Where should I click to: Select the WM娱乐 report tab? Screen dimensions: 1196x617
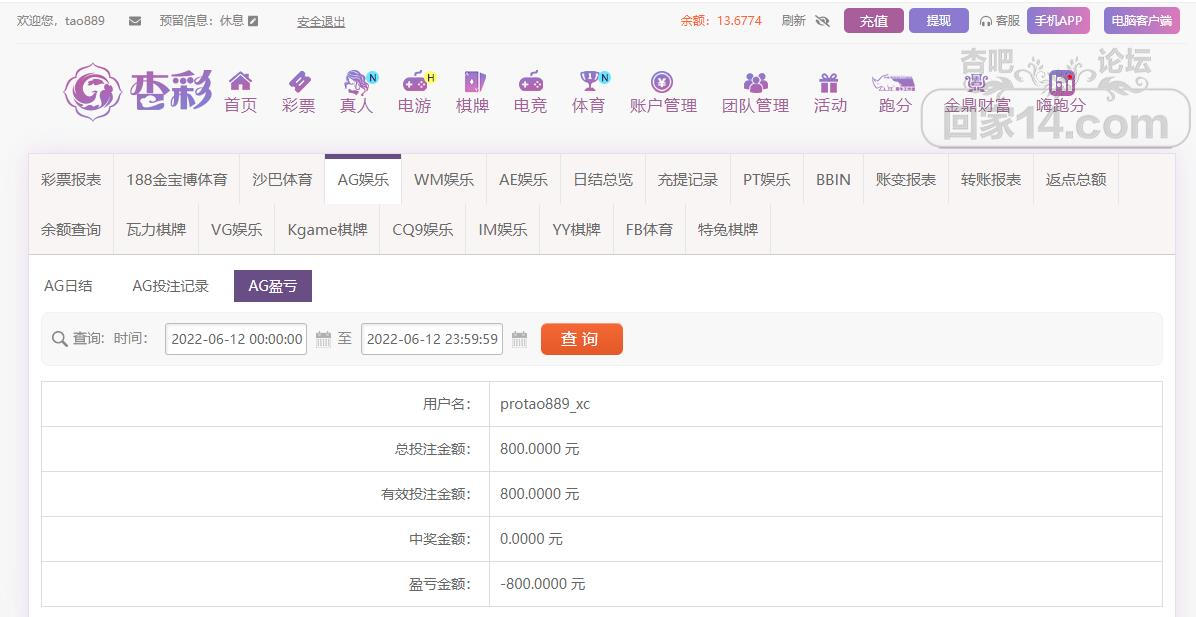coord(443,180)
